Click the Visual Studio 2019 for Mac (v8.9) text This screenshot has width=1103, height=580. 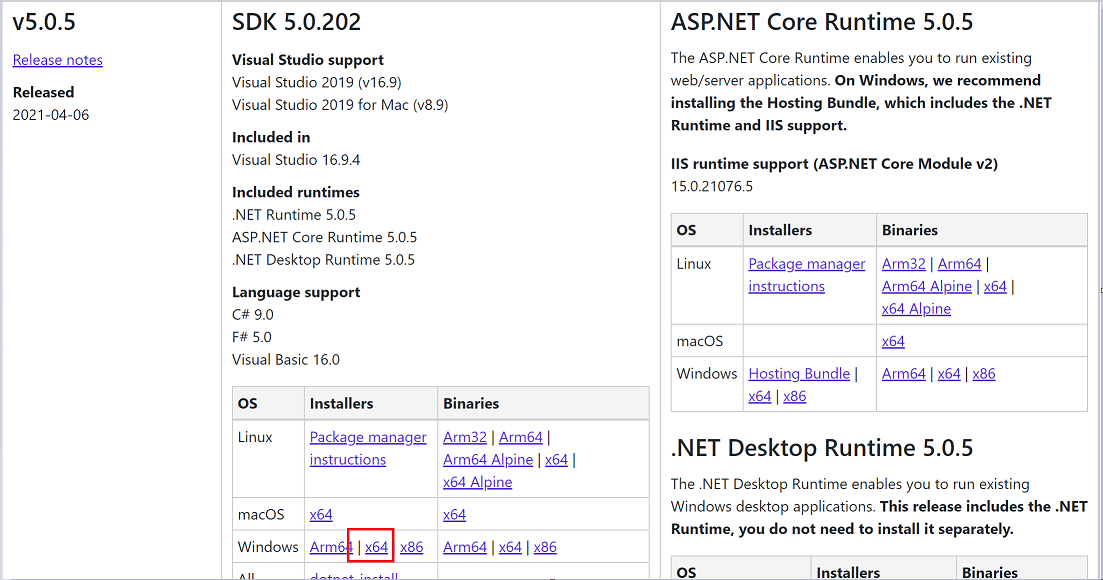coord(340,105)
